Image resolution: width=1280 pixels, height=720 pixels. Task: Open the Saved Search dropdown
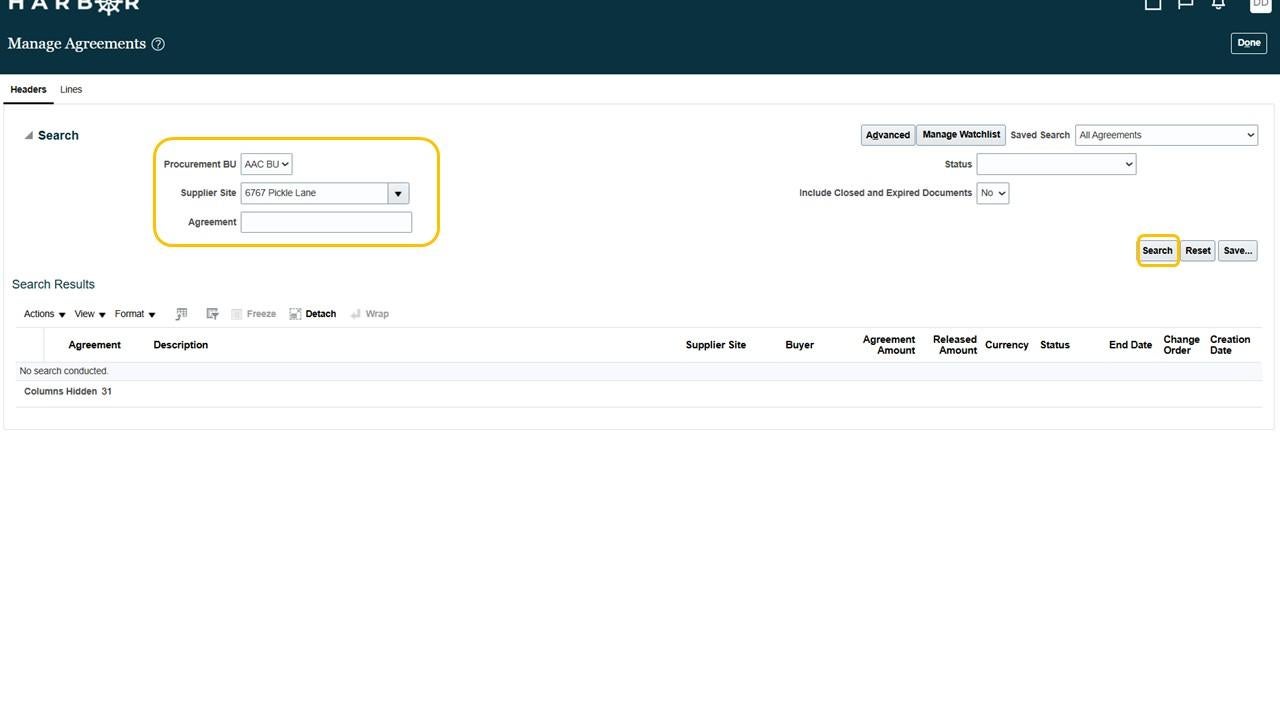[1166, 135]
